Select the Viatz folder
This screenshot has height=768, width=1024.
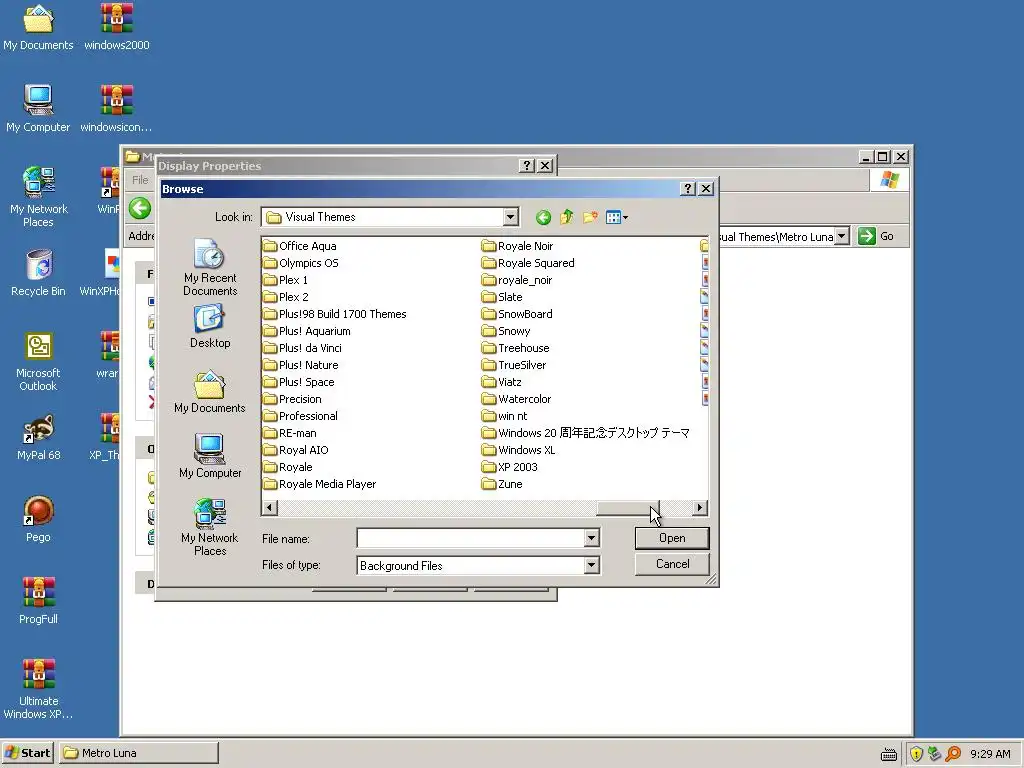tap(502, 382)
